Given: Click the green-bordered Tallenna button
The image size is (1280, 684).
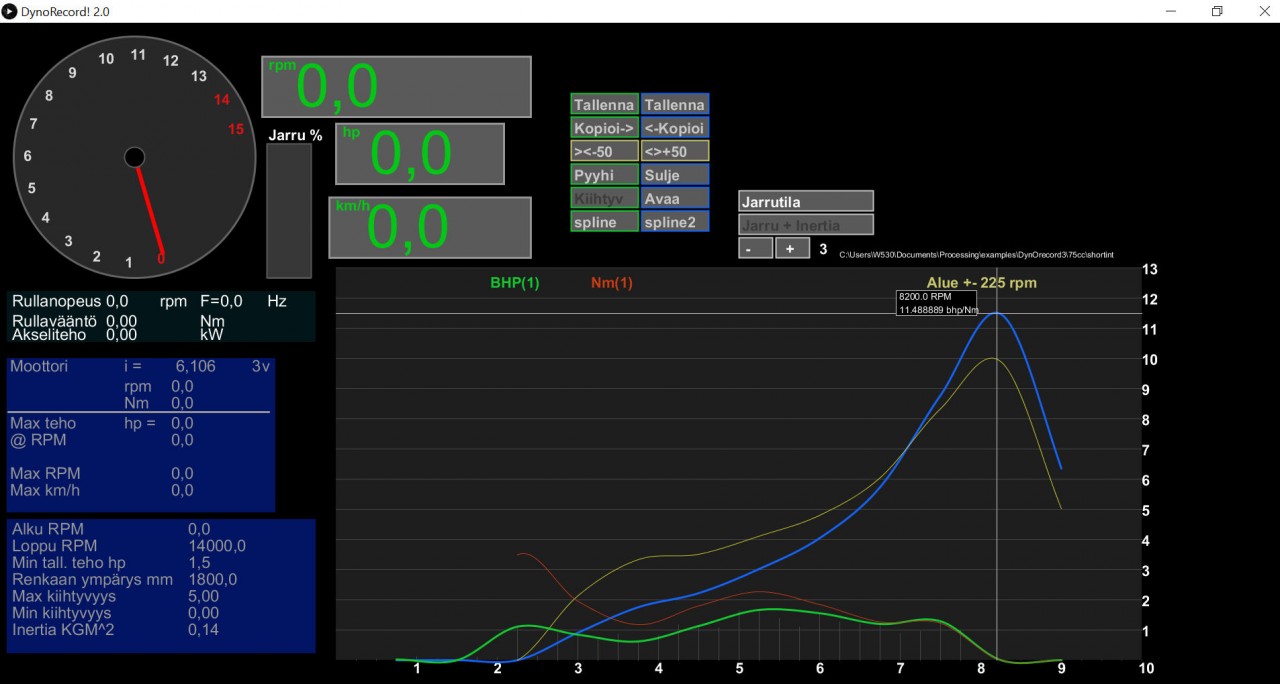Looking at the screenshot, I should pos(604,105).
